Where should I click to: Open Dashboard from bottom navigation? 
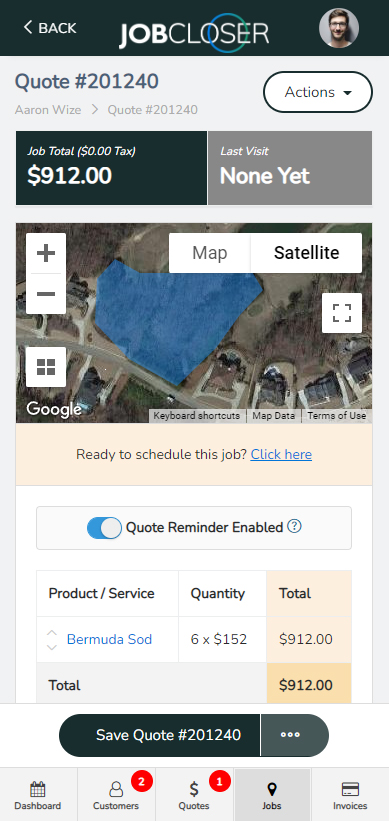pyautogui.click(x=38, y=795)
